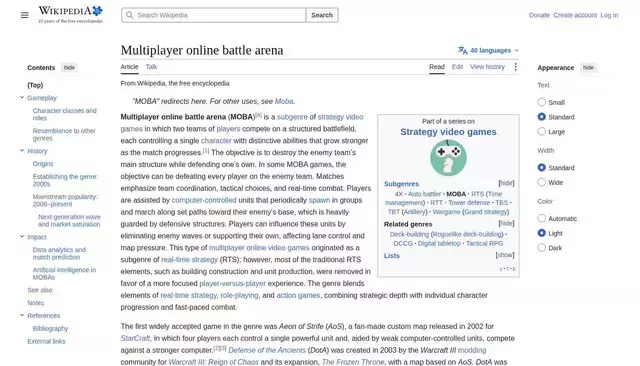This screenshot has height=366, width=640.
Task: Collapse the References section in contents
Action: (x=22, y=315)
